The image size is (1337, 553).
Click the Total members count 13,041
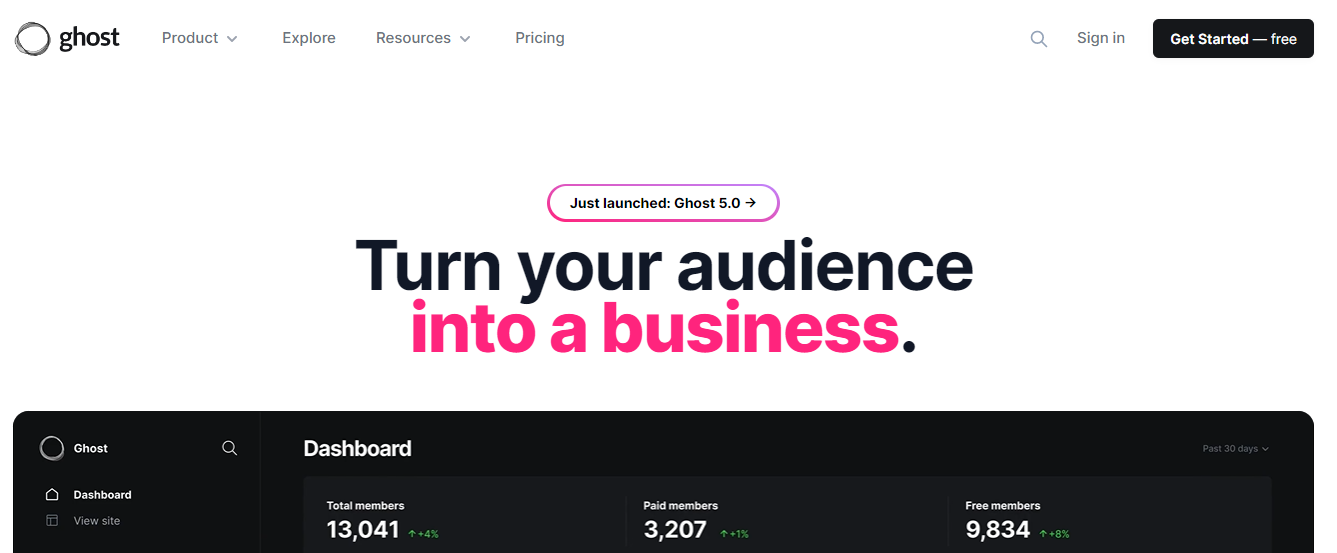tap(363, 530)
